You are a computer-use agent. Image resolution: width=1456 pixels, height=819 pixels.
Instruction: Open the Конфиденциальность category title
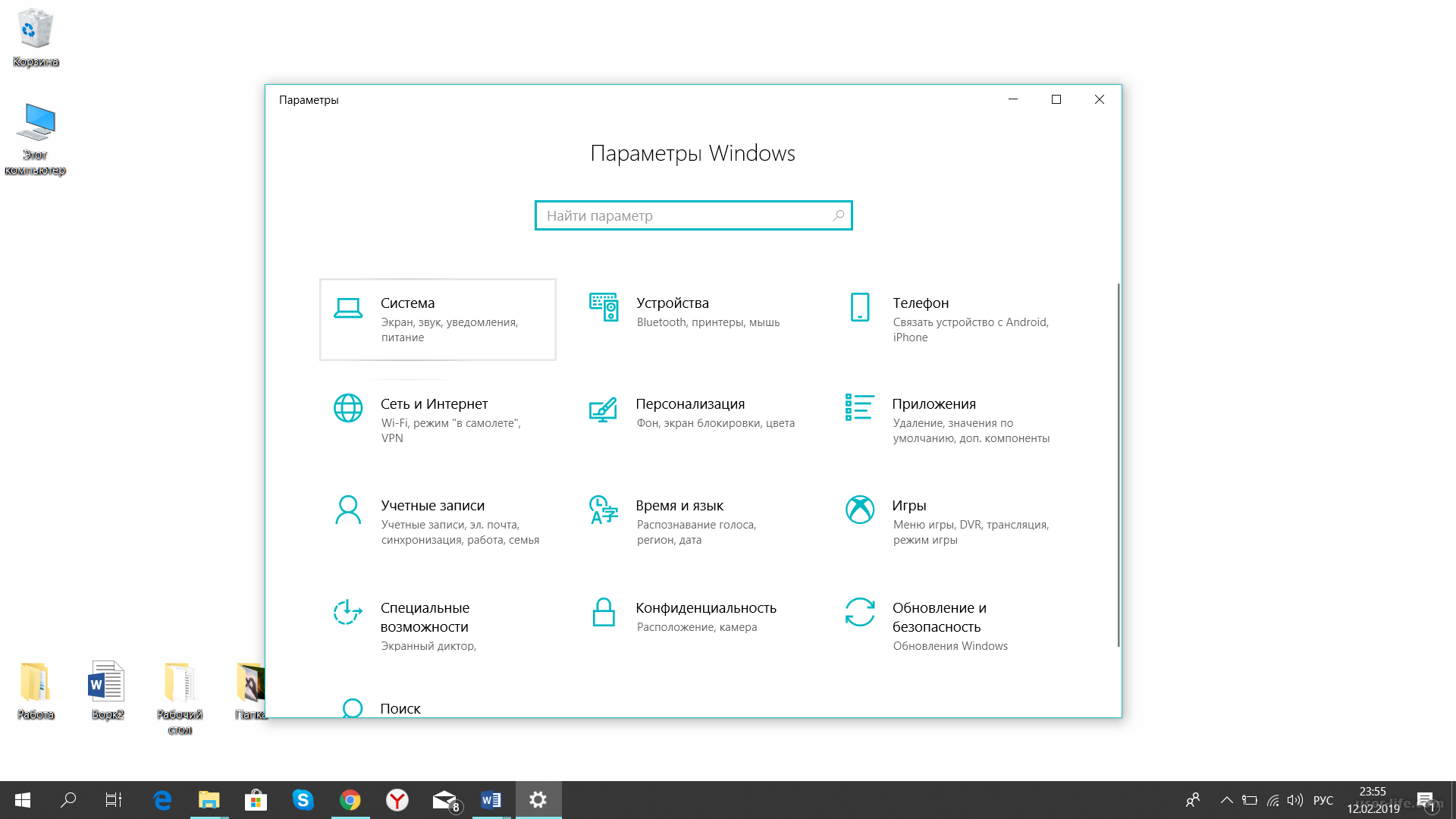[x=706, y=607]
